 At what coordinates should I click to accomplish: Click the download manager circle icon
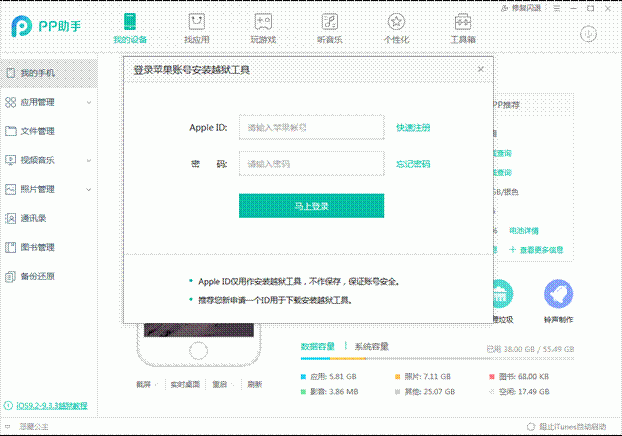[x=588, y=34]
